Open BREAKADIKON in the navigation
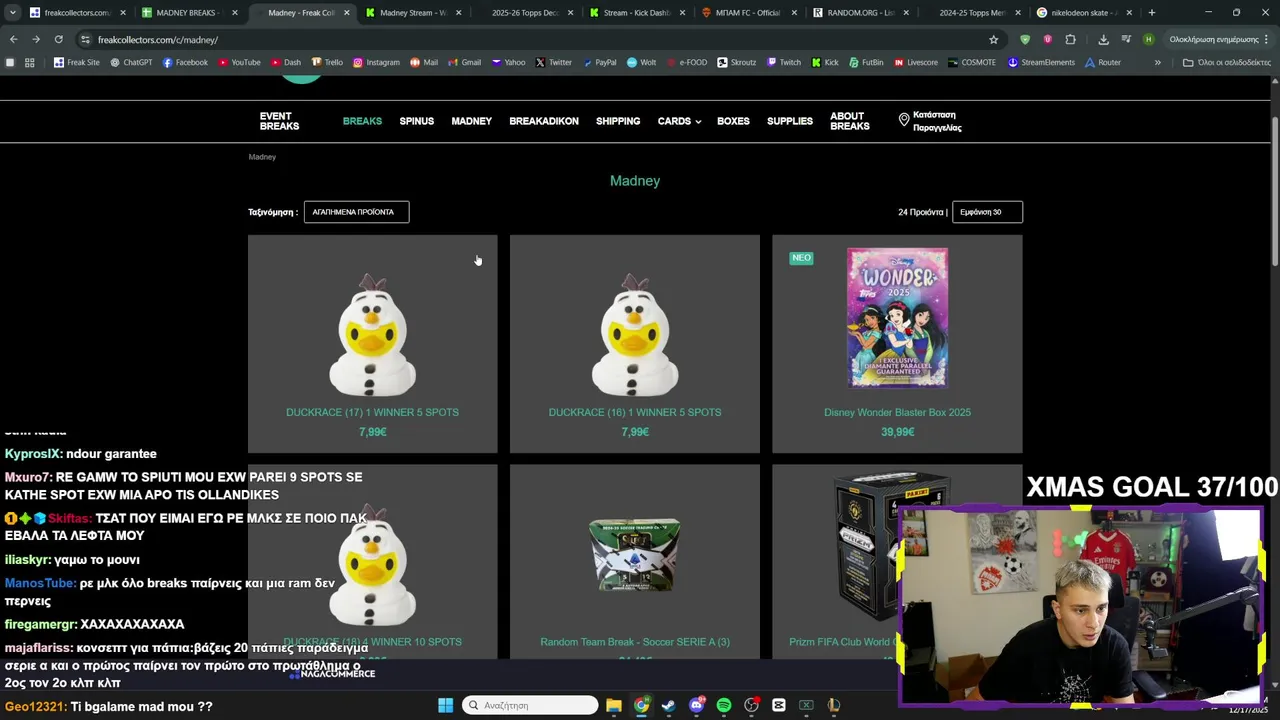The image size is (1280, 720). coord(544,121)
